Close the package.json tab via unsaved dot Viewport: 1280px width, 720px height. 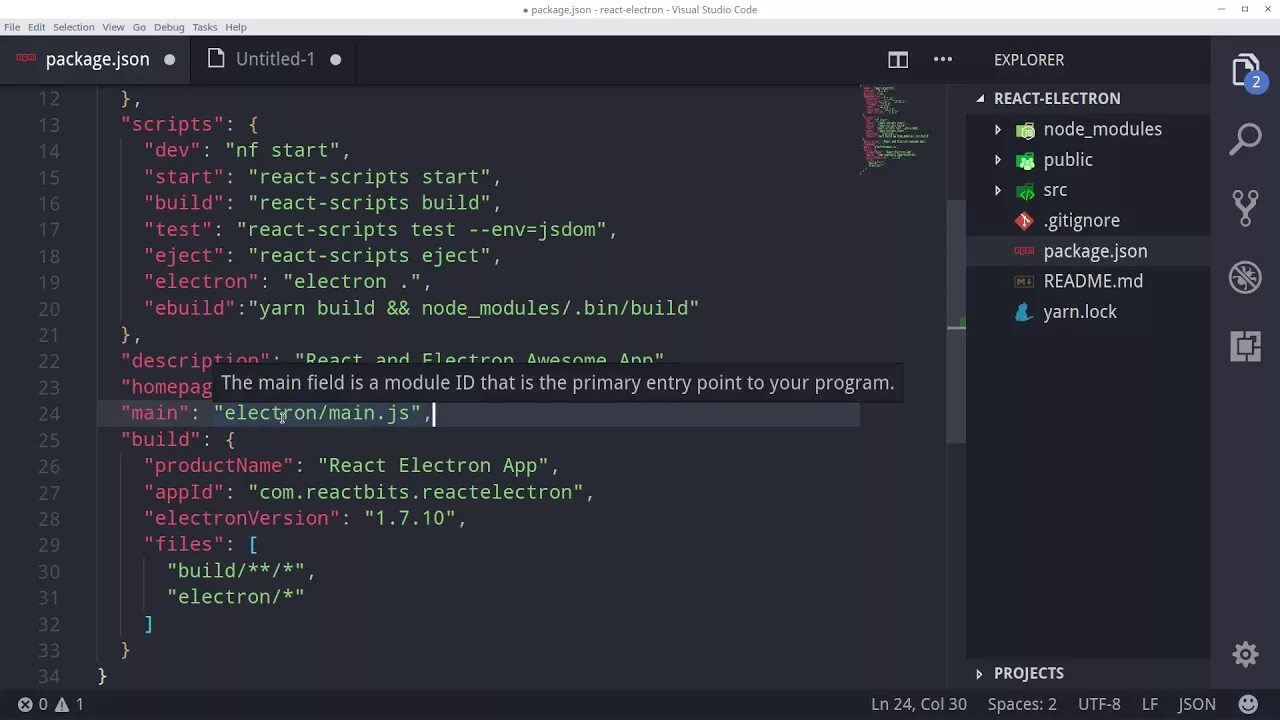pos(169,60)
